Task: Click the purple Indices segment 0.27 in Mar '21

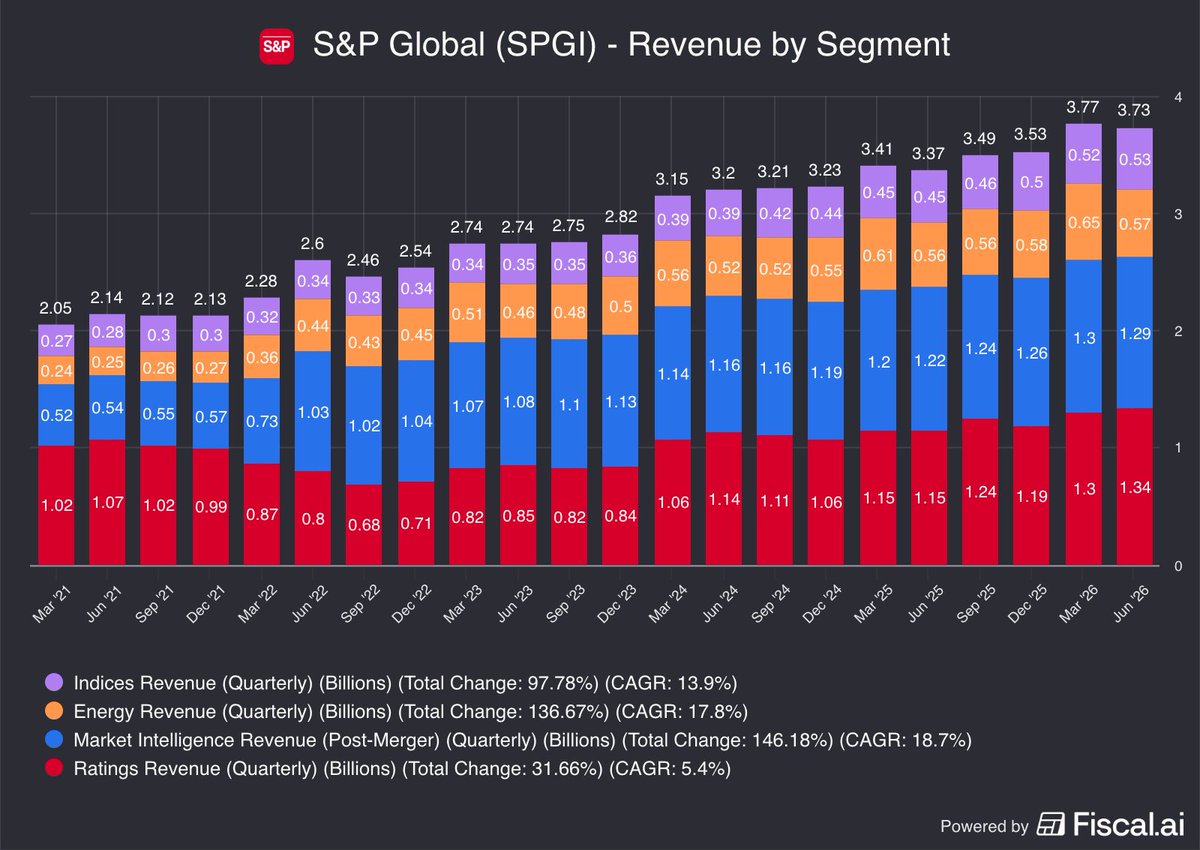Action: (x=56, y=340)
